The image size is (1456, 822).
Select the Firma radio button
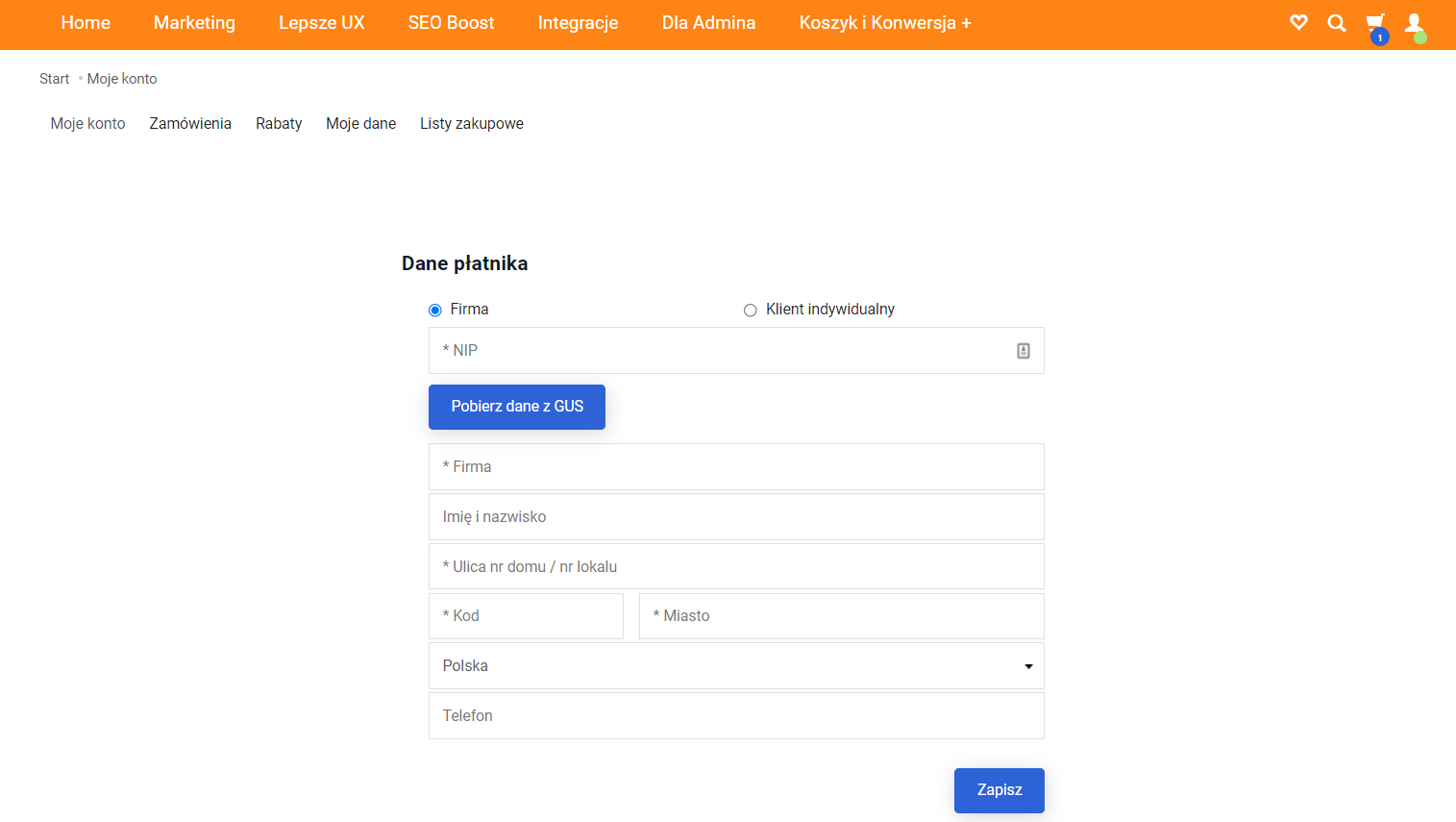coord(435,310)
